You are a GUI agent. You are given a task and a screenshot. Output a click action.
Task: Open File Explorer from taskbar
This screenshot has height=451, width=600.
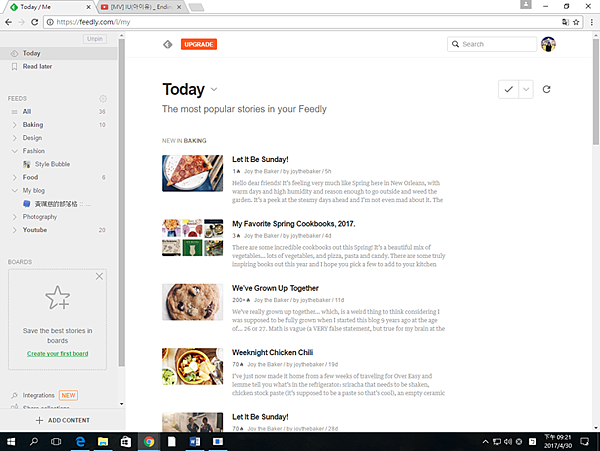point(103,442)
